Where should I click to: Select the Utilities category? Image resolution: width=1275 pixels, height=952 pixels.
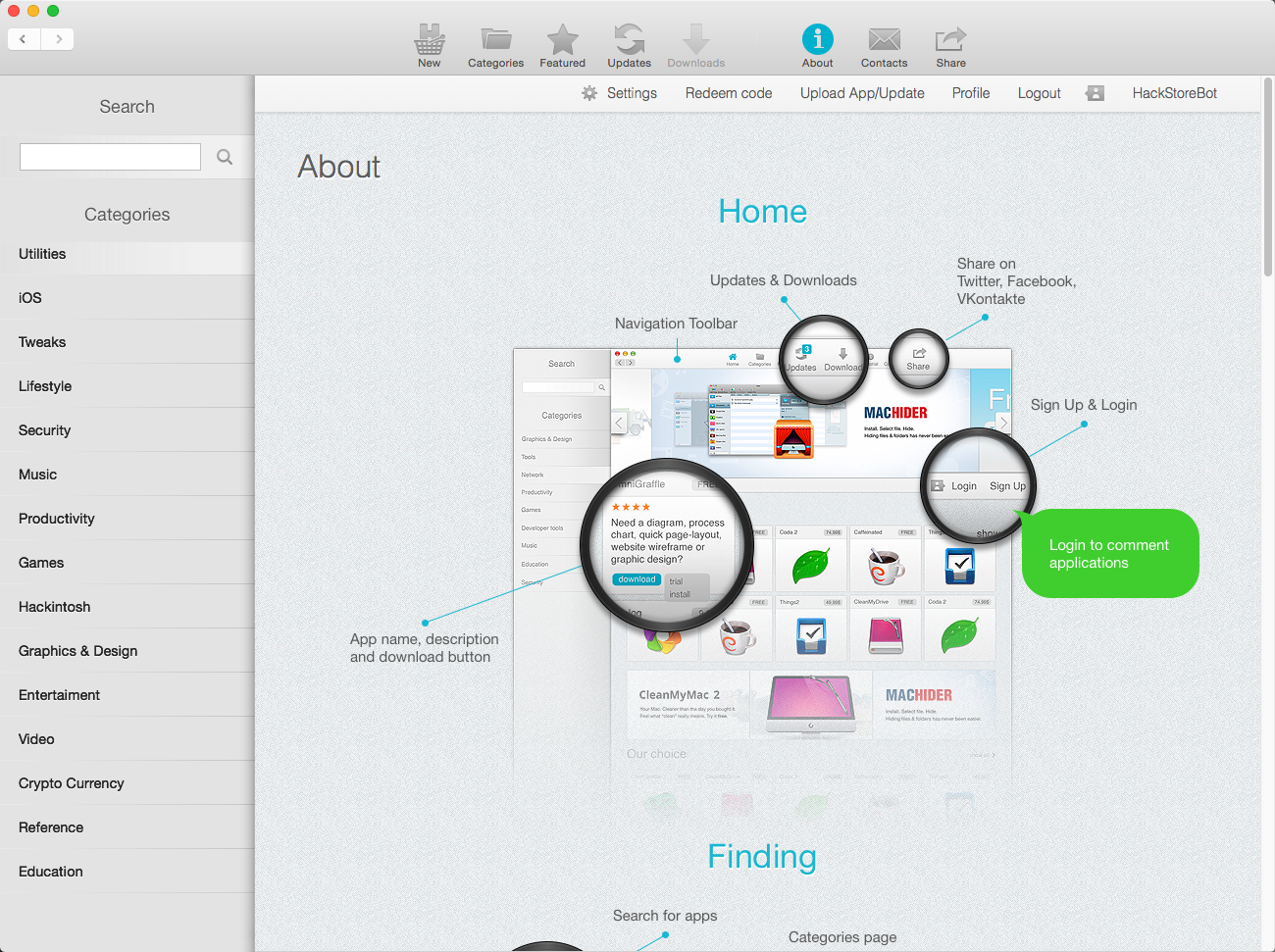[x=127, y=254]
